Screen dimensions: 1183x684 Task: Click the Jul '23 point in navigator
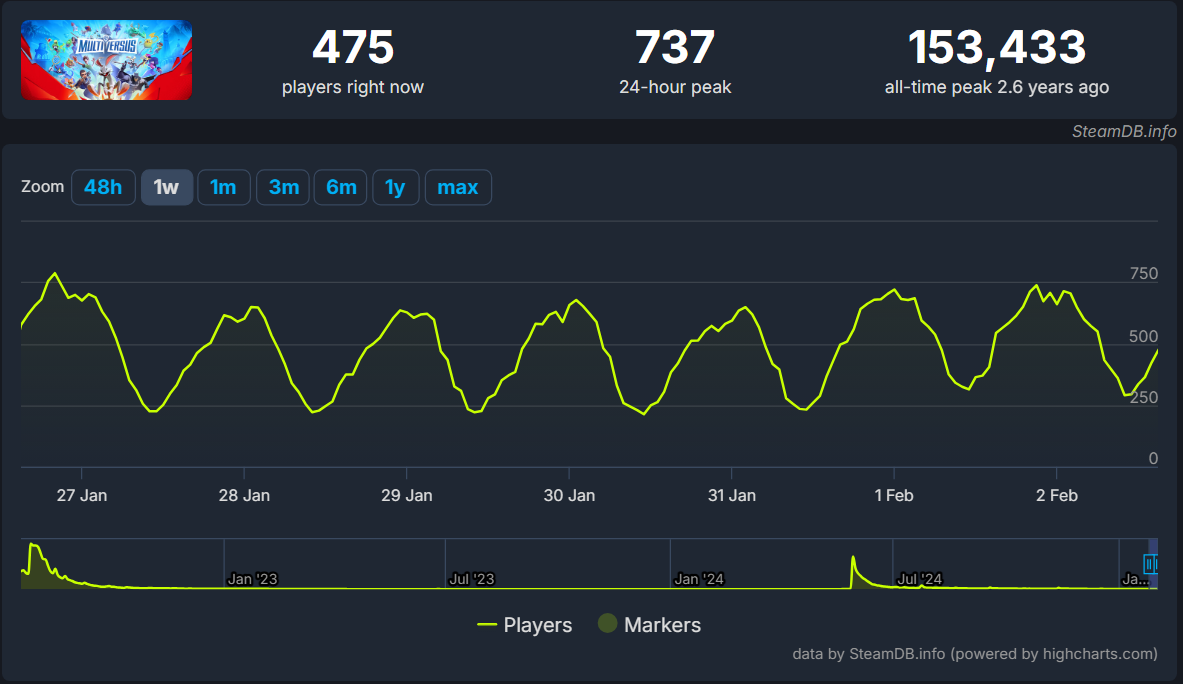[472, 579]
